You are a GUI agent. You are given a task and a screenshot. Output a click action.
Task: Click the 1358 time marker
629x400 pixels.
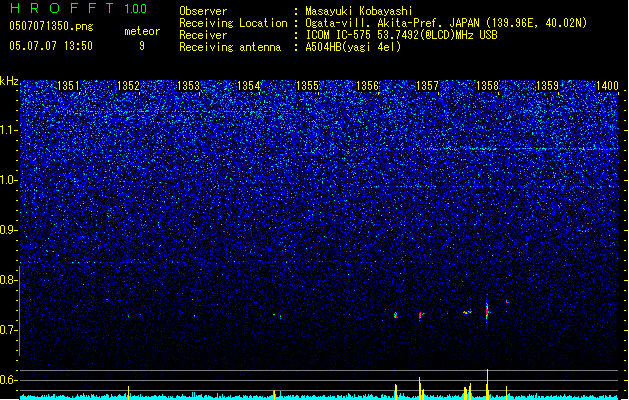[x=487, y=86]
